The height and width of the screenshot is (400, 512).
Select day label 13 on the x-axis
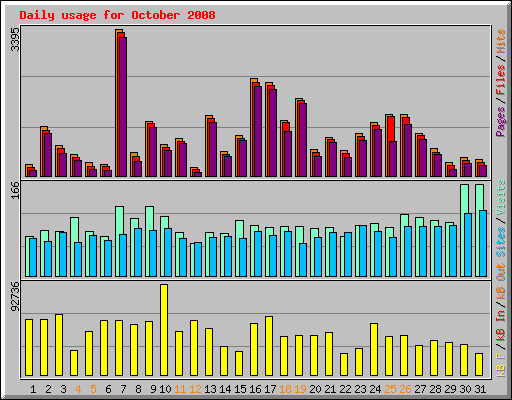click(x=210, y=389)
